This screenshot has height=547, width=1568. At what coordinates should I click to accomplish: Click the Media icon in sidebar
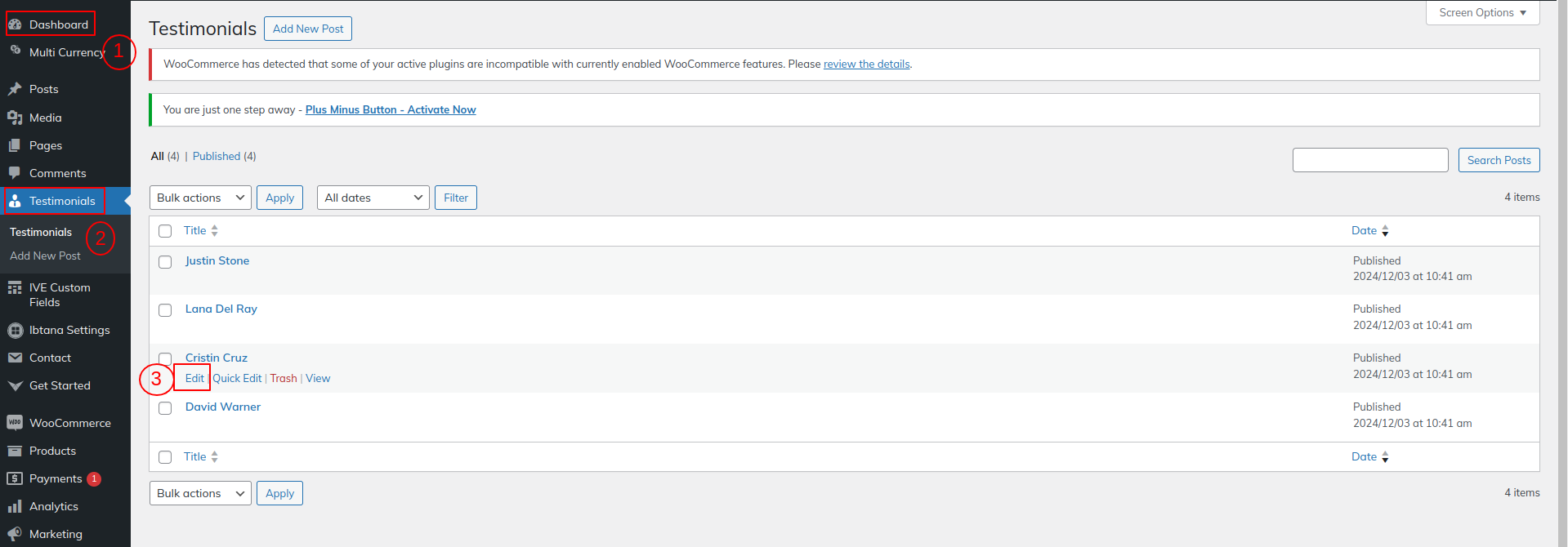tap(15, 118)
